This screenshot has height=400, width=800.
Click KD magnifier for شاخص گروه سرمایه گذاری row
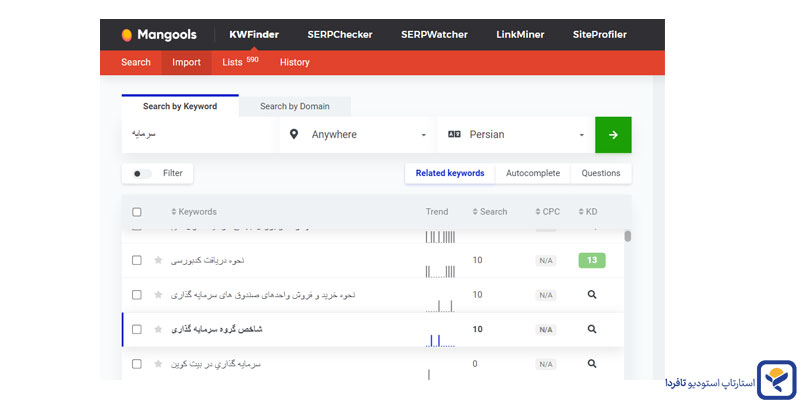click(x=592, y=330)
